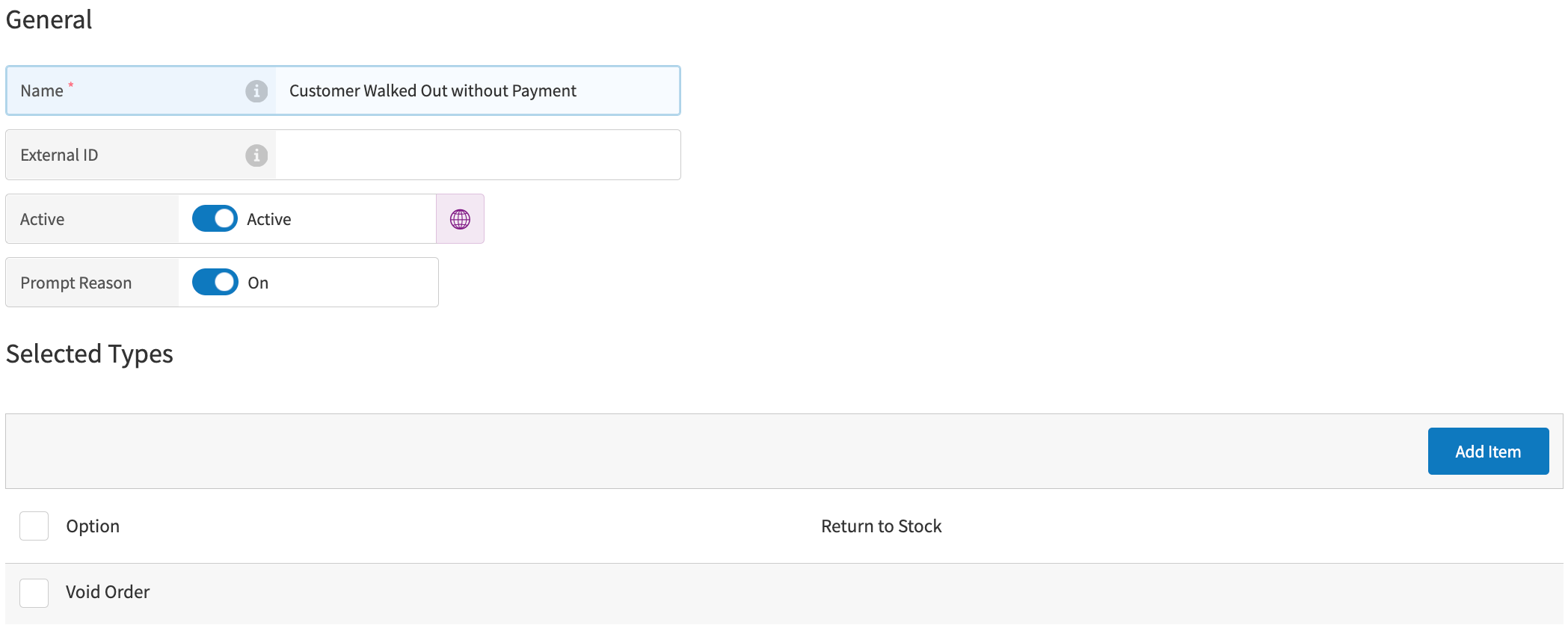Click the External ID label

[59, 156]
